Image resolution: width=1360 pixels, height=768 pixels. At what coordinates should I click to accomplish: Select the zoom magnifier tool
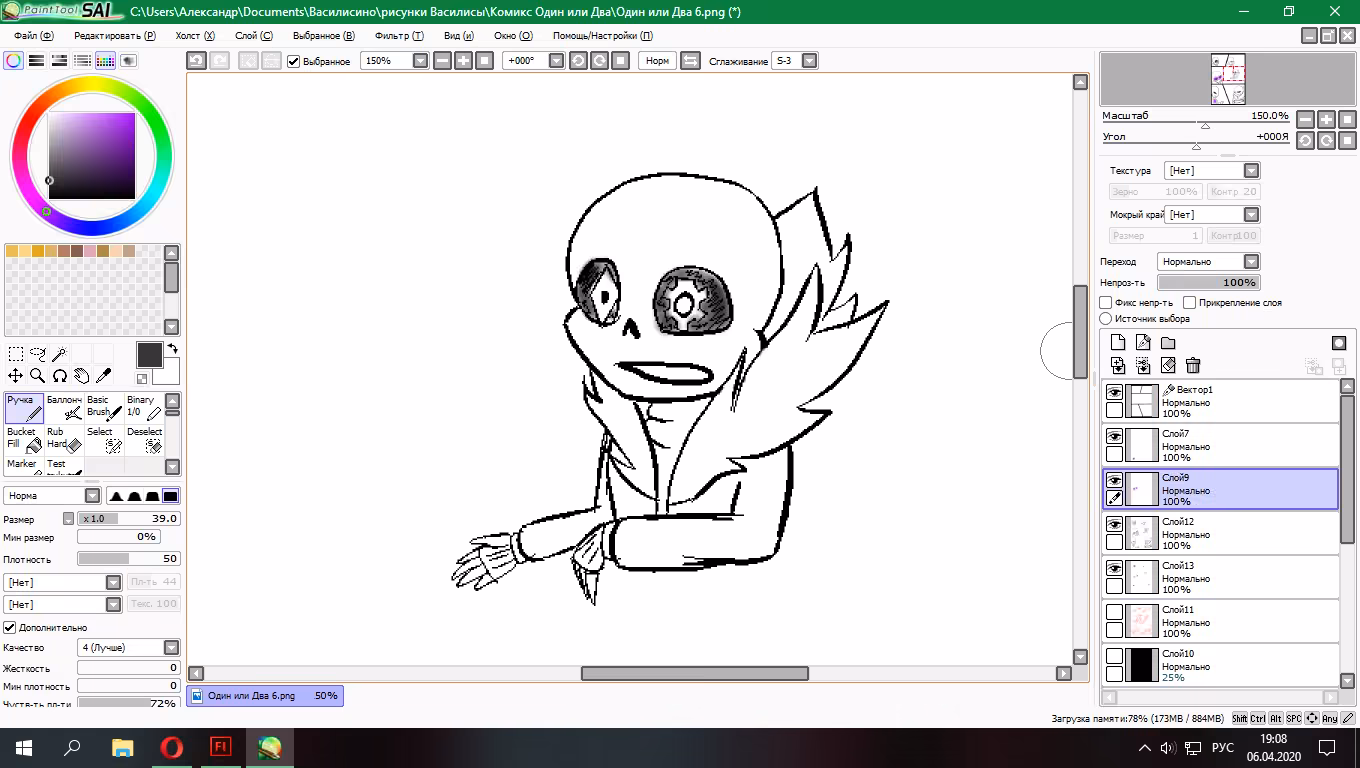(x=38, y=376)
